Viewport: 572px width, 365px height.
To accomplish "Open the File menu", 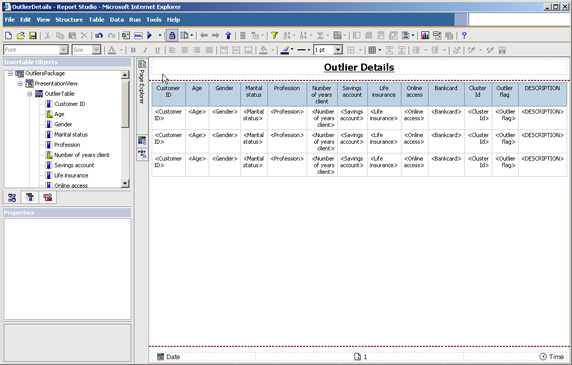I will (x=9, y=20).
